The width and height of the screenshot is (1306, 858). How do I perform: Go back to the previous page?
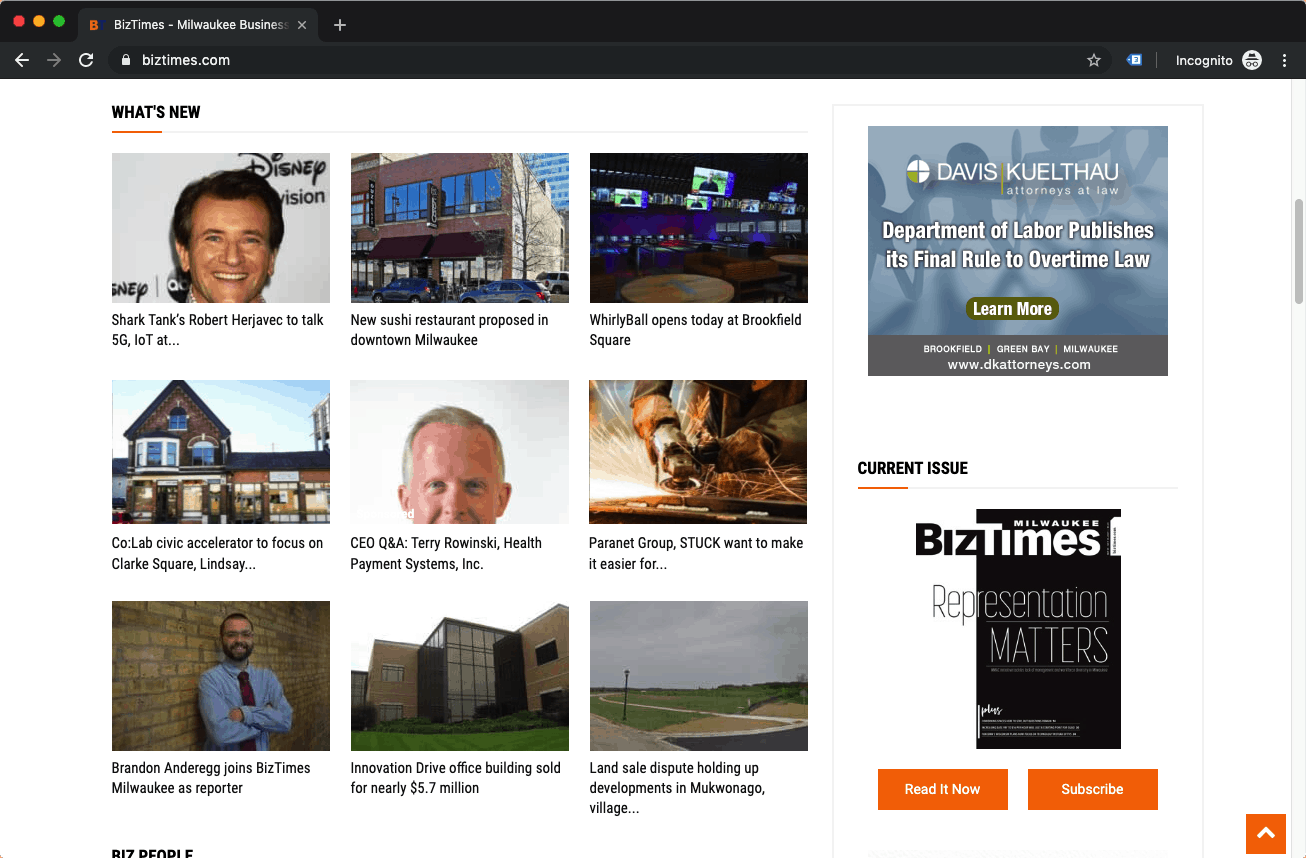pos(22,60)
